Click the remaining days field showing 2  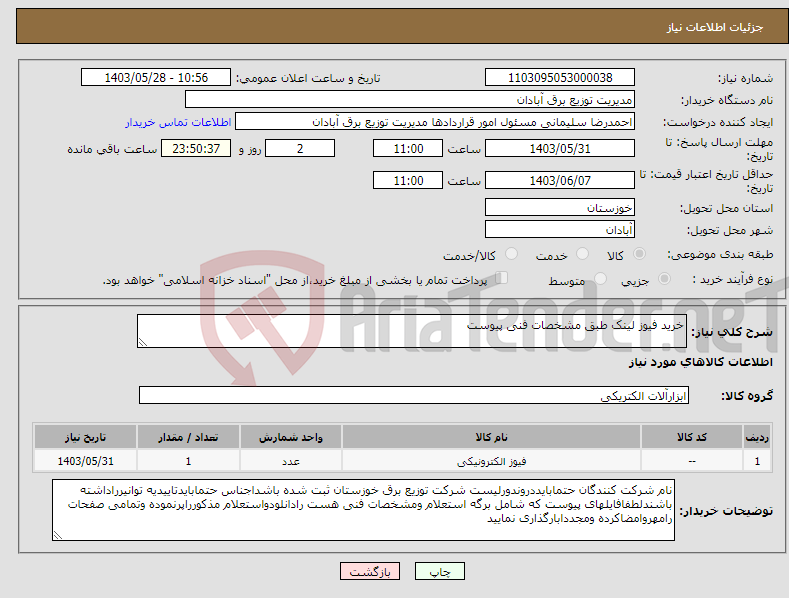pyautogui.click(x=300, y=148)
